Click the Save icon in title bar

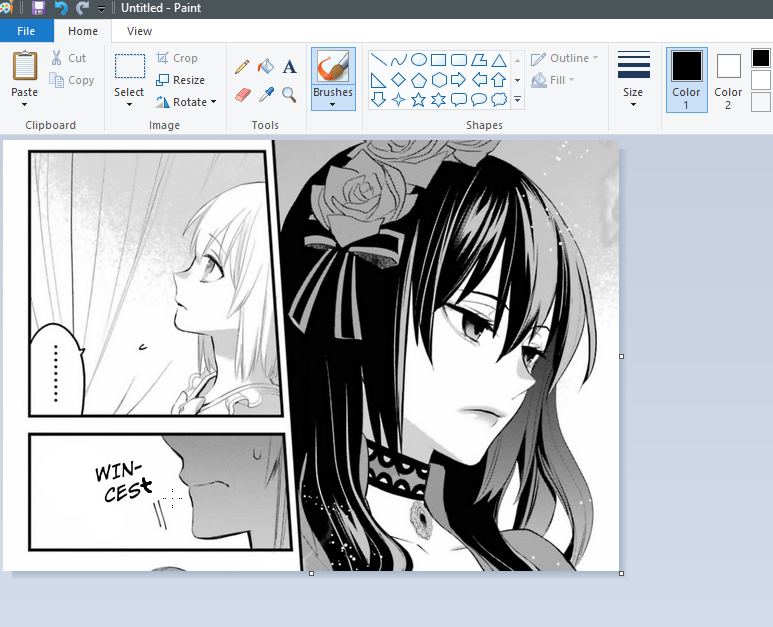pos(38,8)
